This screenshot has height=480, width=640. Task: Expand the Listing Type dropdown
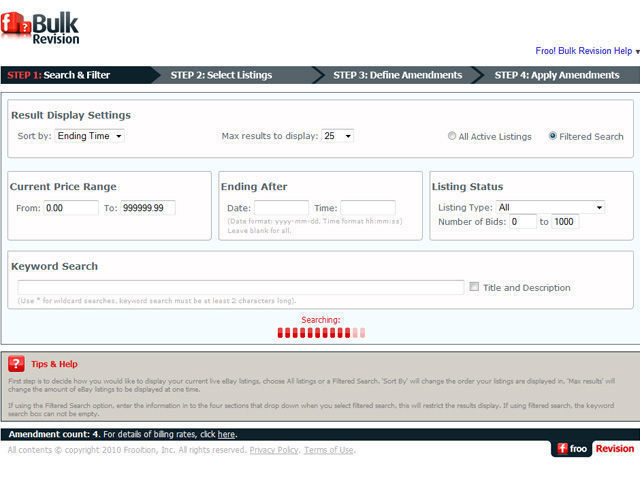tap(550, 207)
